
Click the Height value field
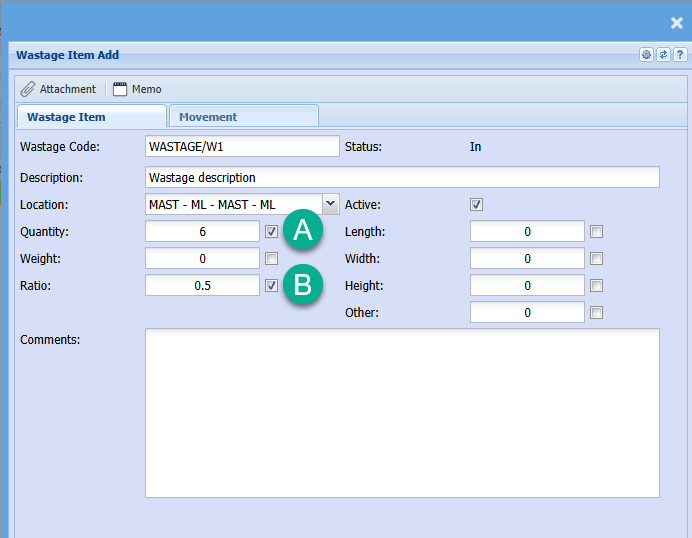tap(527, 286)
